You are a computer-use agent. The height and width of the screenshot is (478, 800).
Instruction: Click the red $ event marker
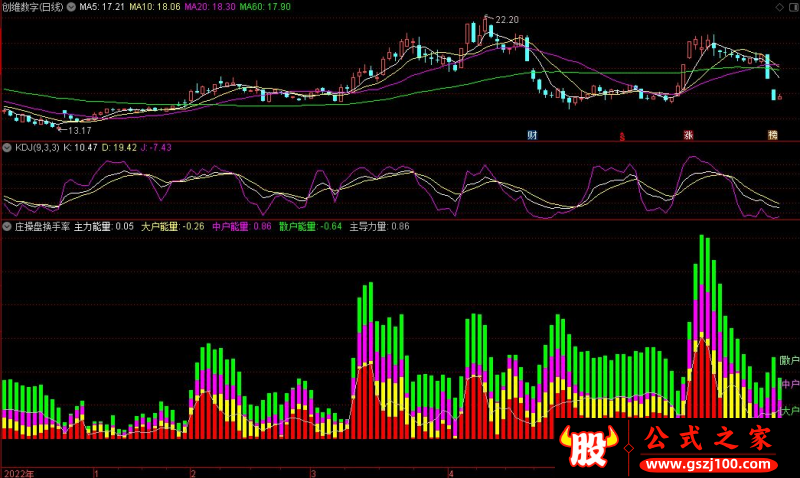tap(621, 135)
